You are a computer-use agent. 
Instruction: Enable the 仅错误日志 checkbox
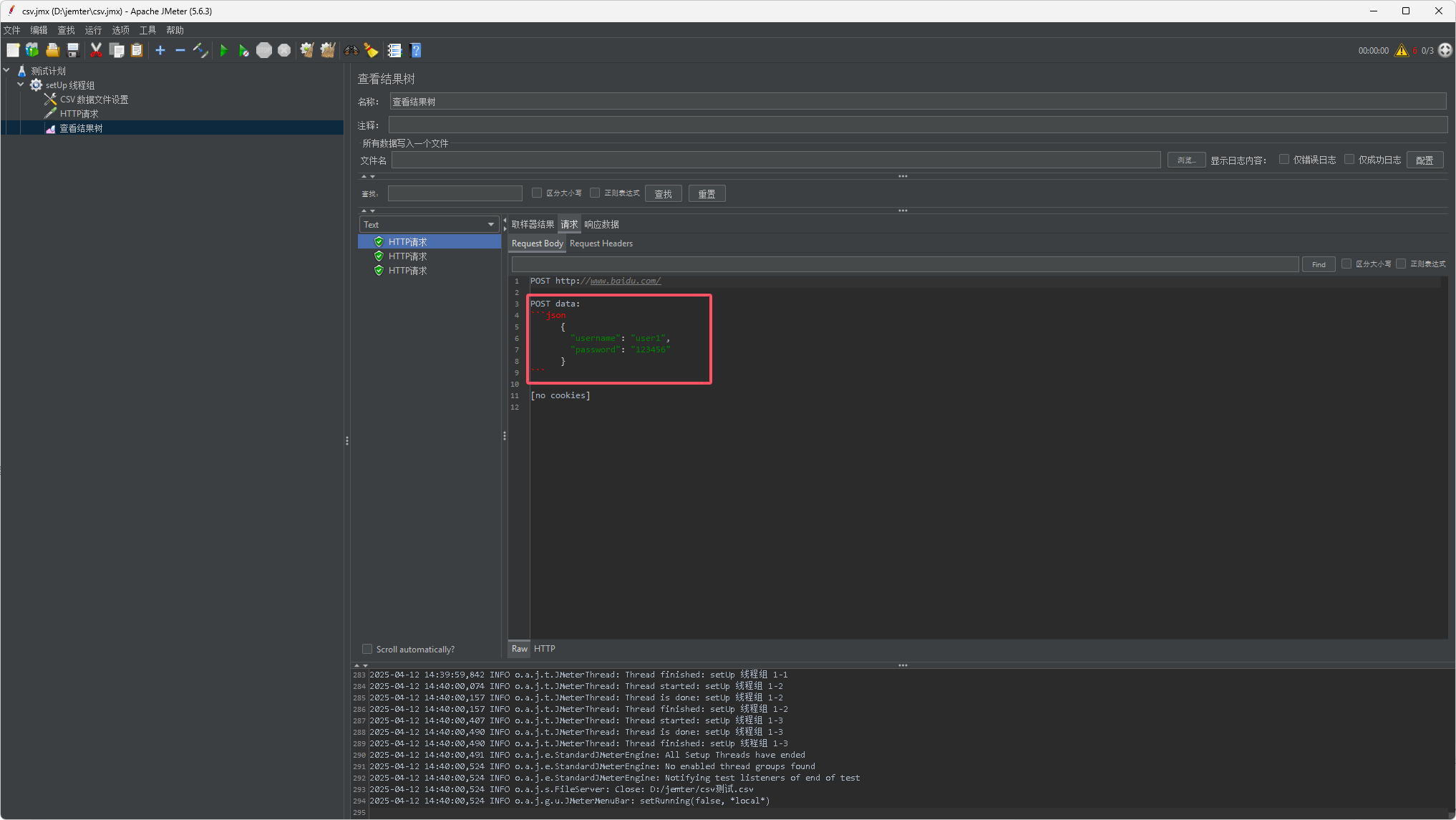click(x=1284, y=159)
